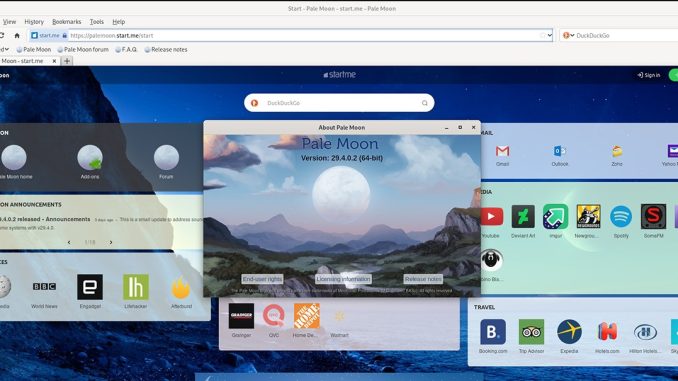The width and height of the screenshot is (678, 381).
Task: Open the Gmail shortcut icon
Action: coord(502,151)
